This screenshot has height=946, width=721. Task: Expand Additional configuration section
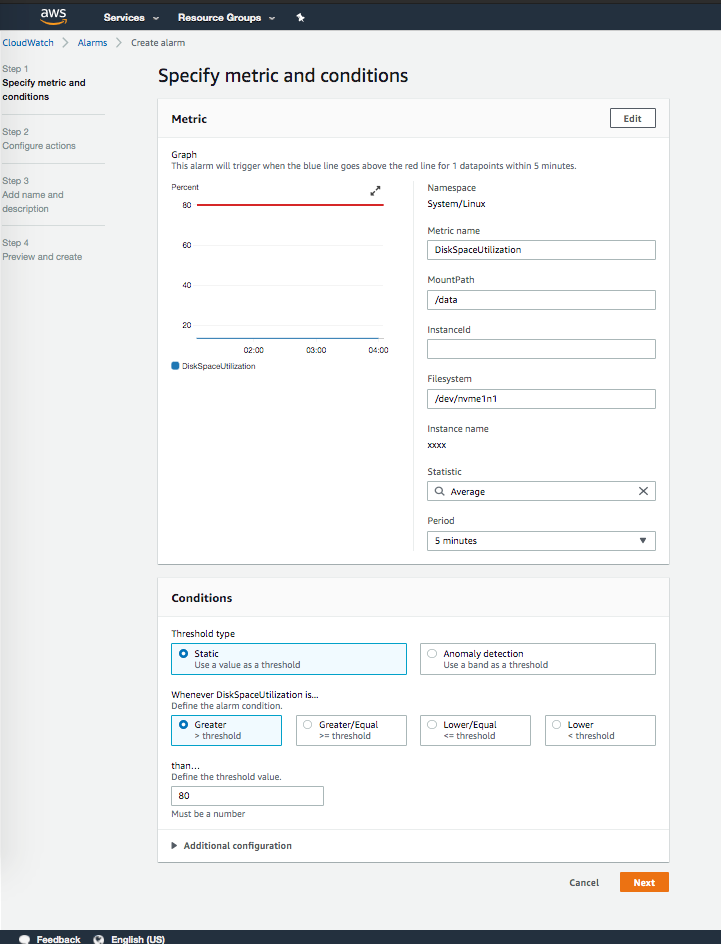[231, 846]
